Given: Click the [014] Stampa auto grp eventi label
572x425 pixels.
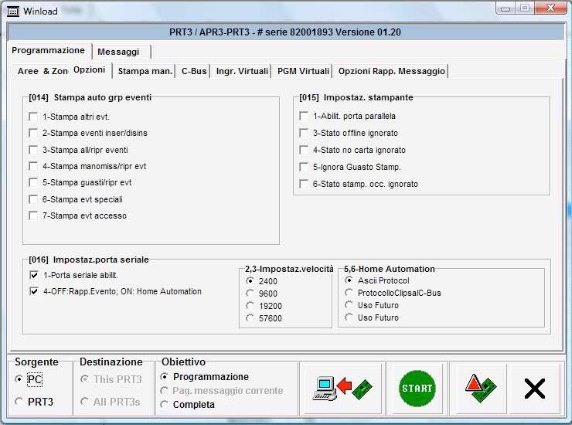Looking at the screenshot, I should pyautogui.click(x=90, y=97).
